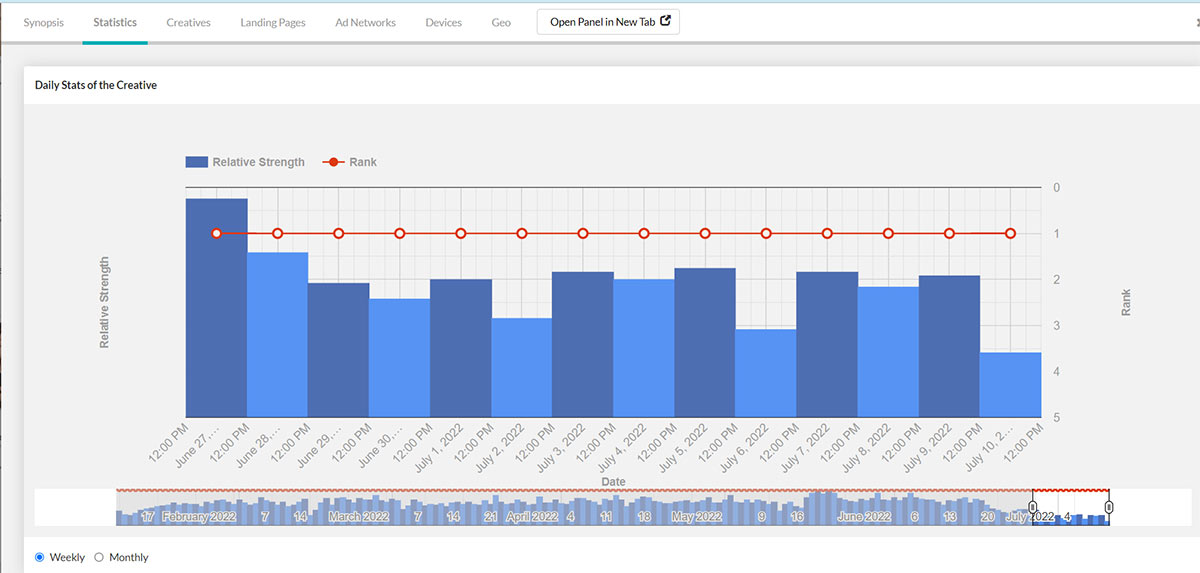Open the Geo tab

(x=501, y=22)
